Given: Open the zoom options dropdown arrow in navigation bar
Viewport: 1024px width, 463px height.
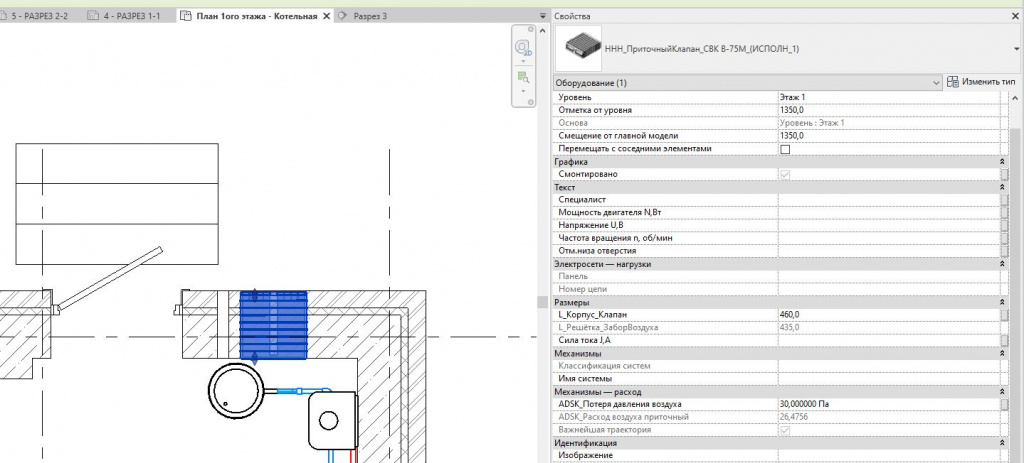Looking at the screenshot, I should (523, 91).
